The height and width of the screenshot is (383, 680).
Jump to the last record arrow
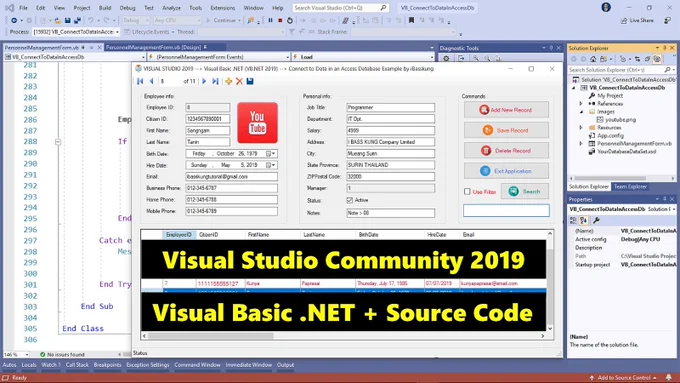216,81
